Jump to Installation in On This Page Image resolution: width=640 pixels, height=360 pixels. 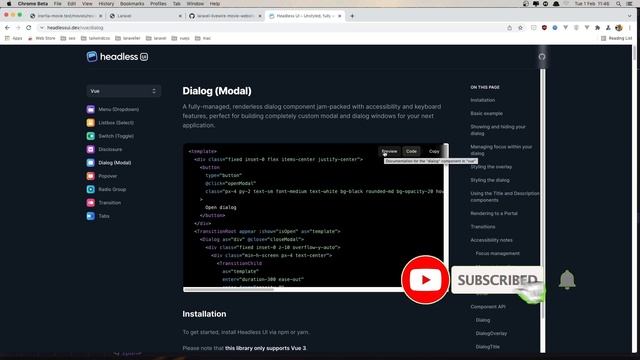(x=482, y=100)
